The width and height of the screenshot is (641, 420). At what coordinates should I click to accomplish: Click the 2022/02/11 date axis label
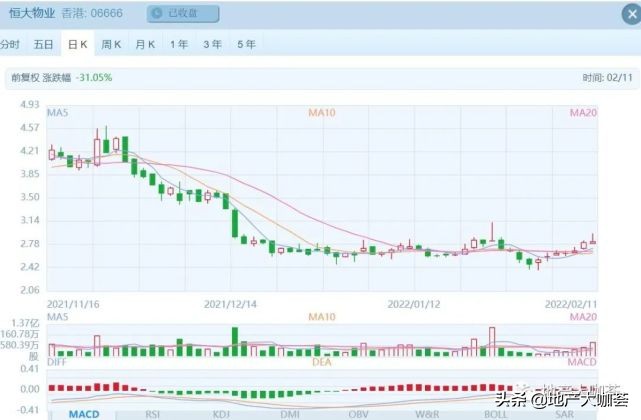pos(571,304)
